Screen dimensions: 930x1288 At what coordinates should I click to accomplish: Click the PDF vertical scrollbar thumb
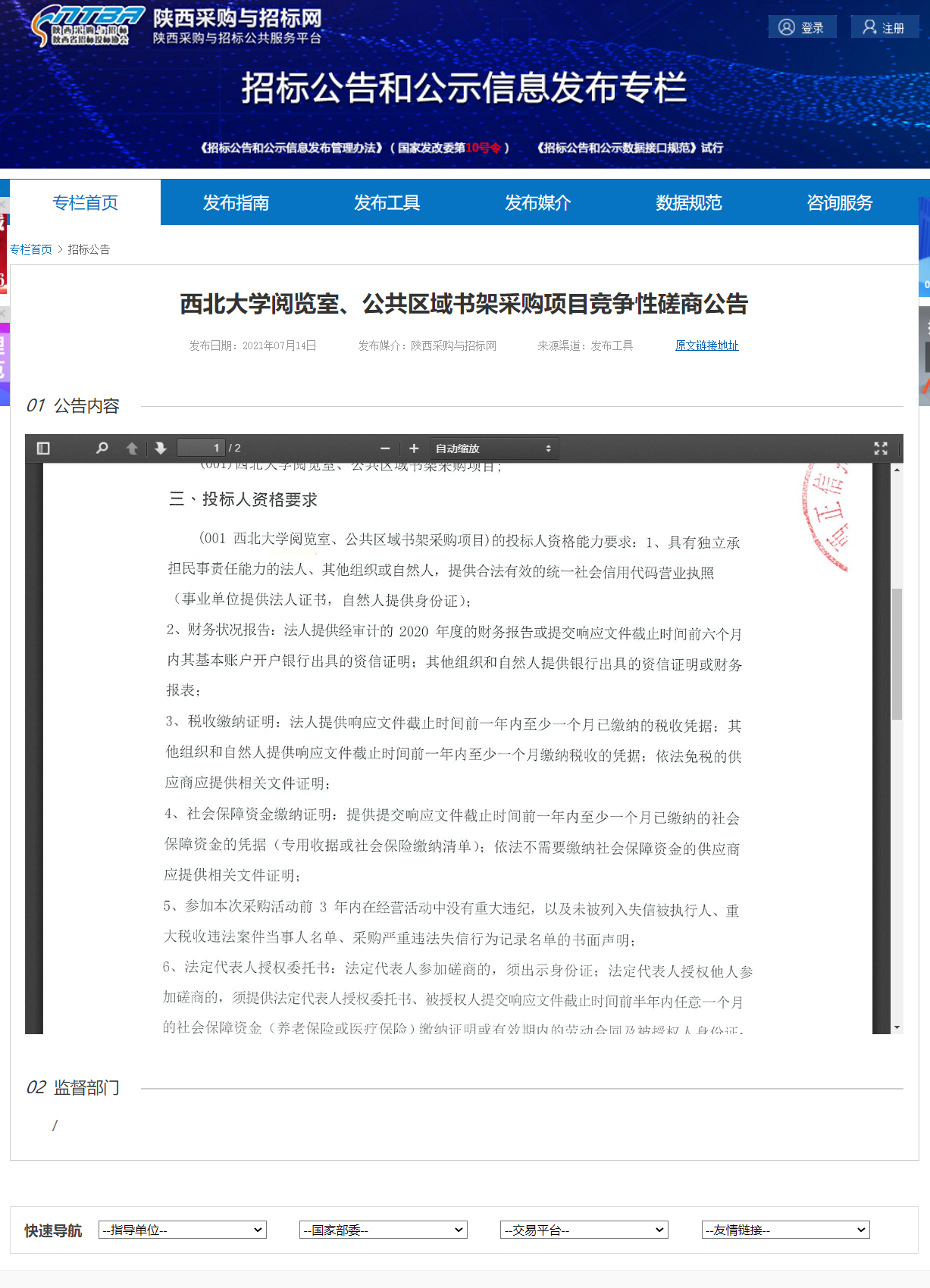[897, 653]
